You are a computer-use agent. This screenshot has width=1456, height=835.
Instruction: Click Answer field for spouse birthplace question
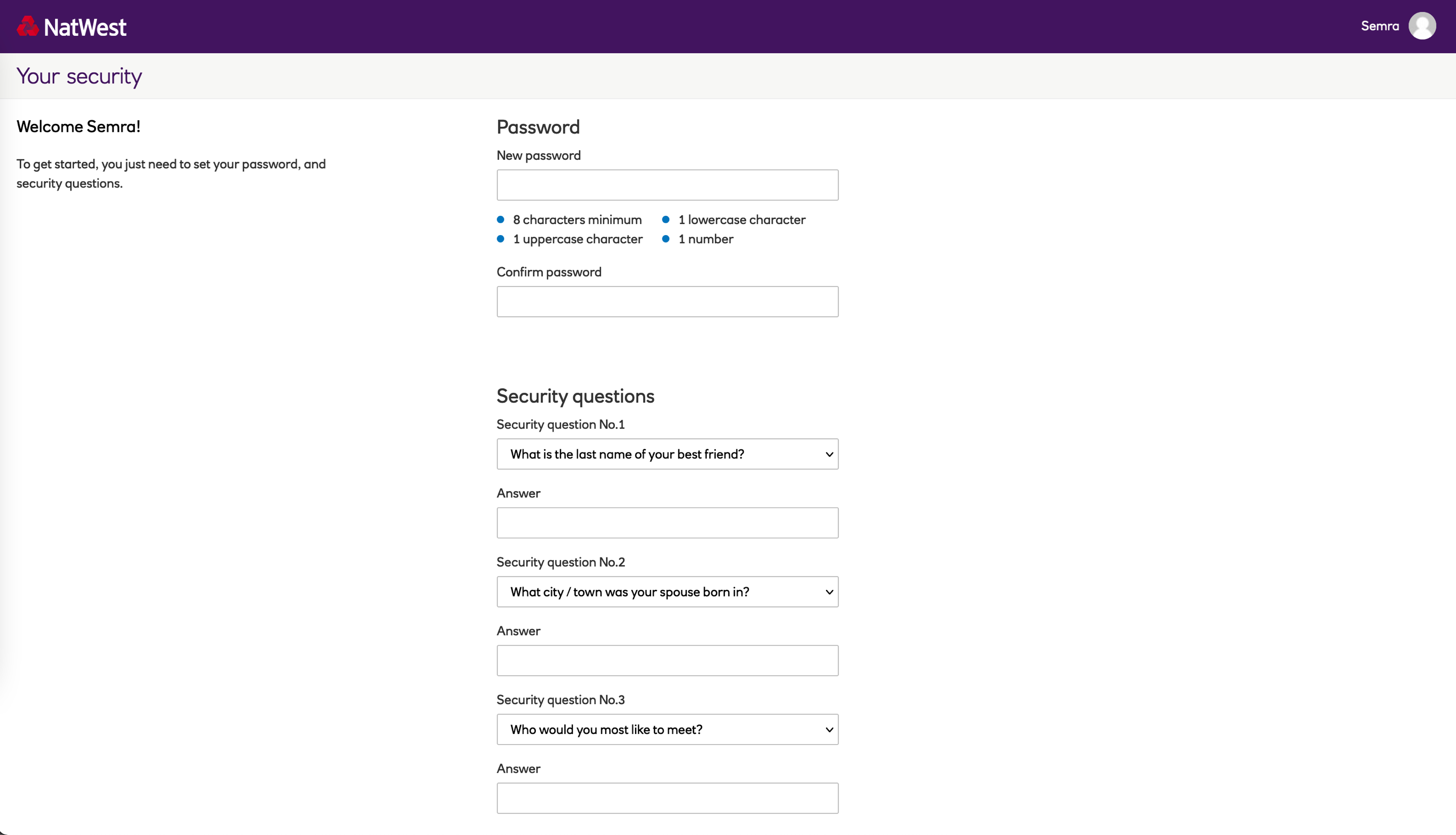(667, 661)
